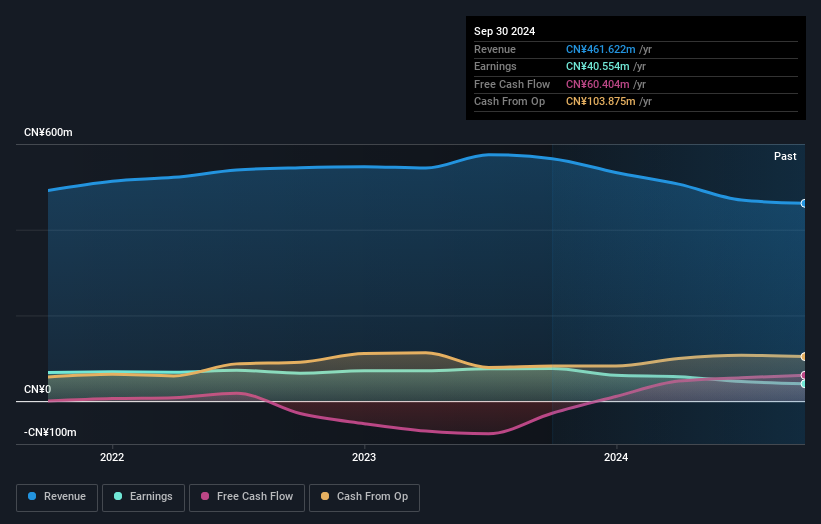Image resolution: width=821 pixels, height=524 pixels.
Task: Click the Cash From Op tooltip label
Action: pos(509,102)
